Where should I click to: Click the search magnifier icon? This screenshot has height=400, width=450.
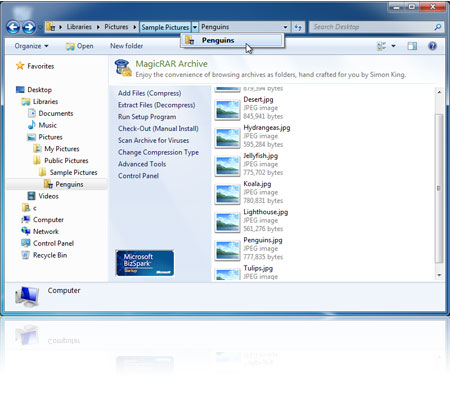point(438,27)
